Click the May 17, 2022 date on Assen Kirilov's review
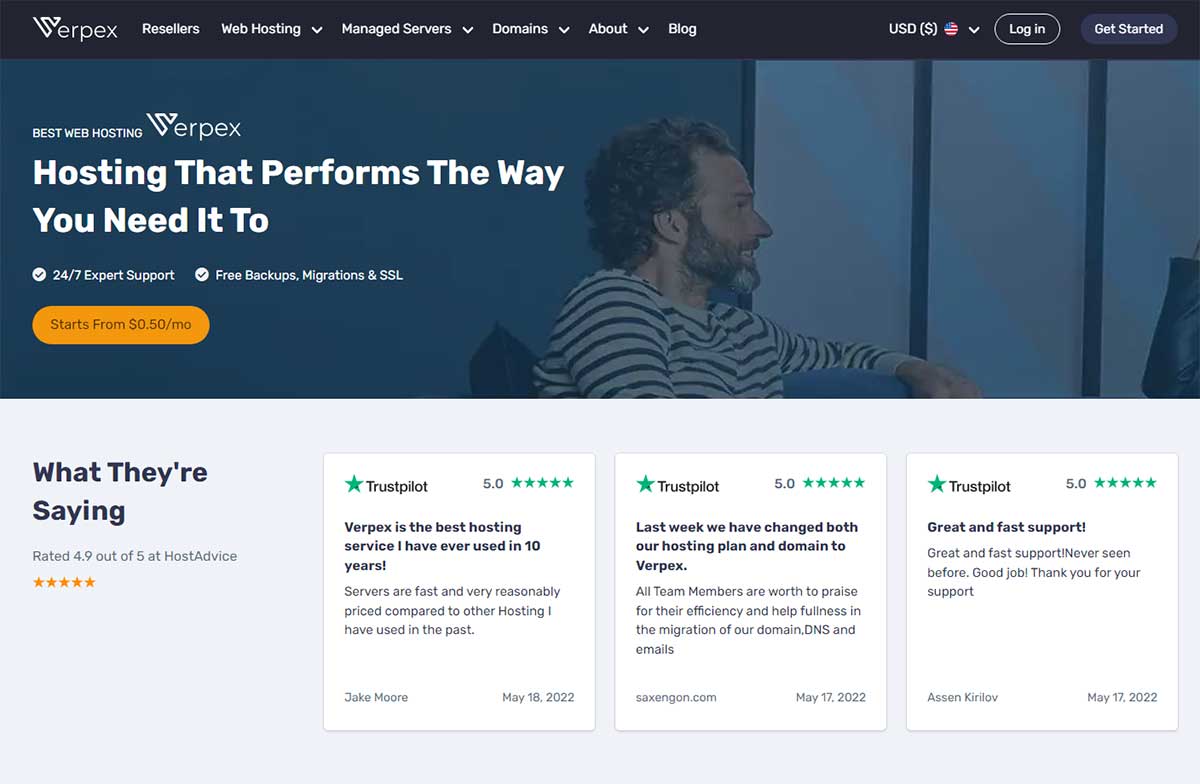Image resolution: width=1200 pixels, height=784 pixels. point(1122,697)
